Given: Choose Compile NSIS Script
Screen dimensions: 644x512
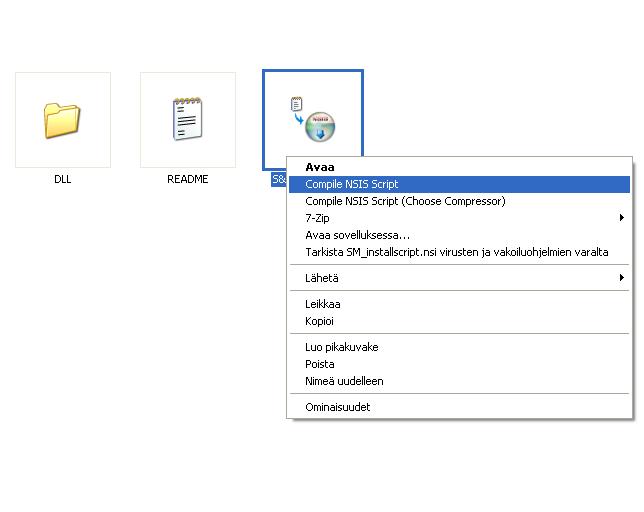Looking at the screenshot, I should point(459,184).
